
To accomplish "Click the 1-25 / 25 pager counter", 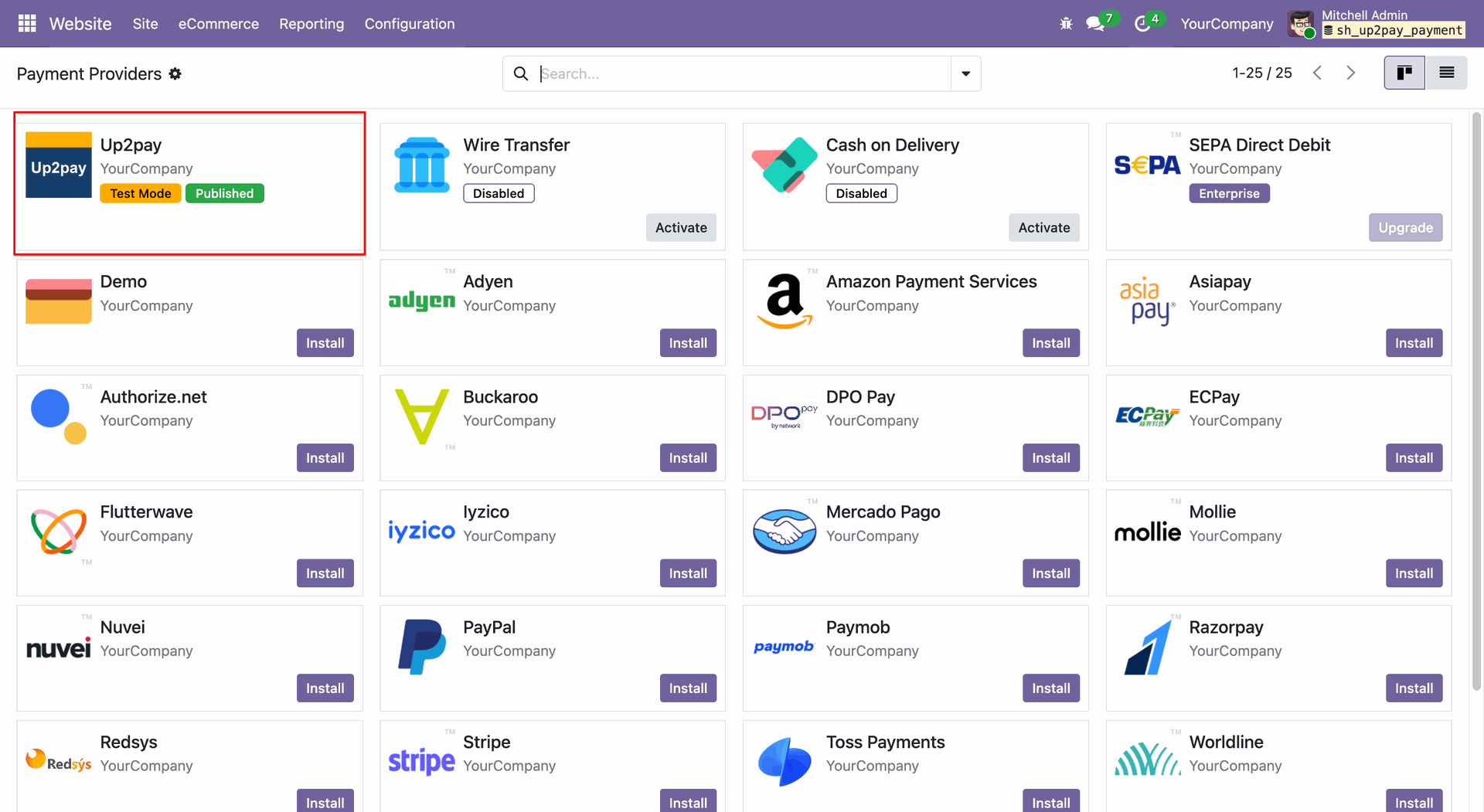I will click(1261, 73).
